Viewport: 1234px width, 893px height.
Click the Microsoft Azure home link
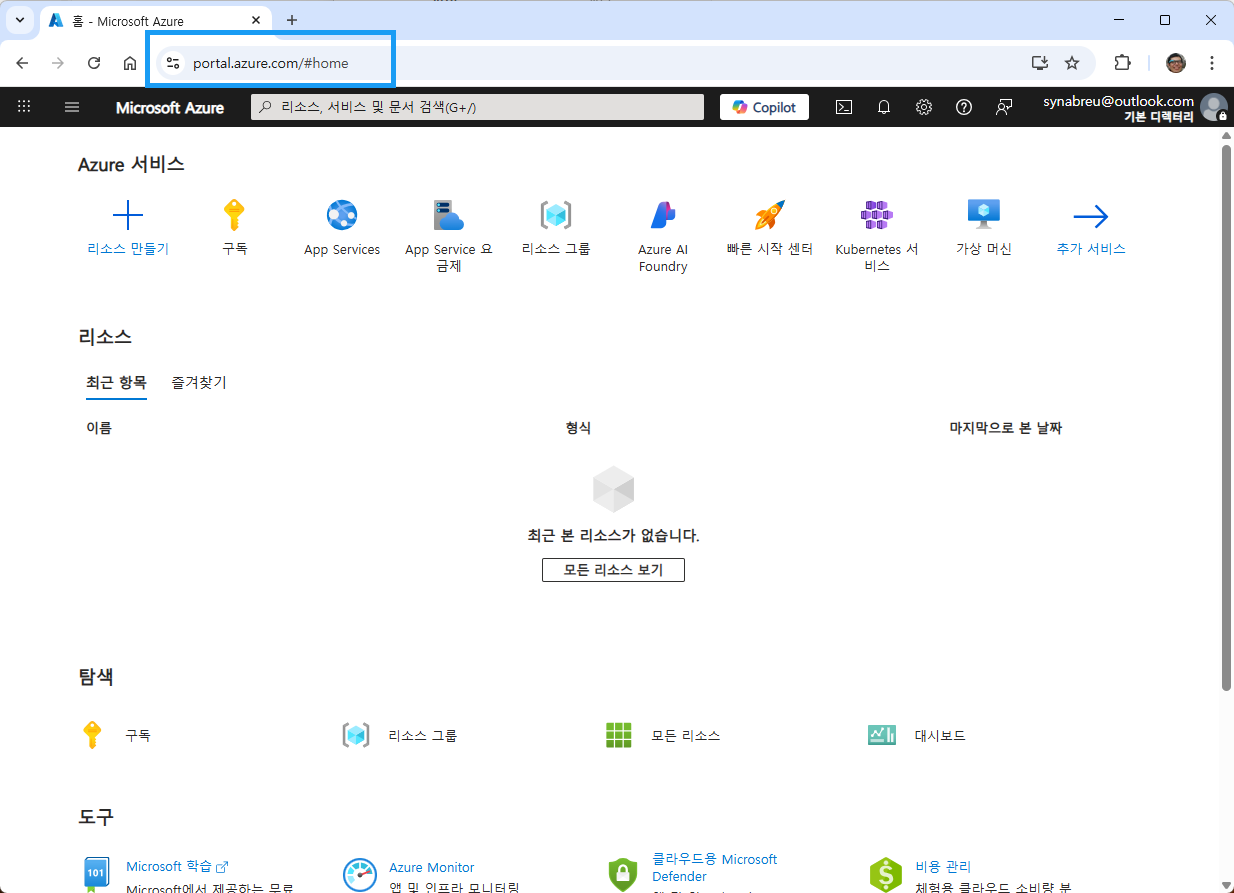tap(170, 107)
